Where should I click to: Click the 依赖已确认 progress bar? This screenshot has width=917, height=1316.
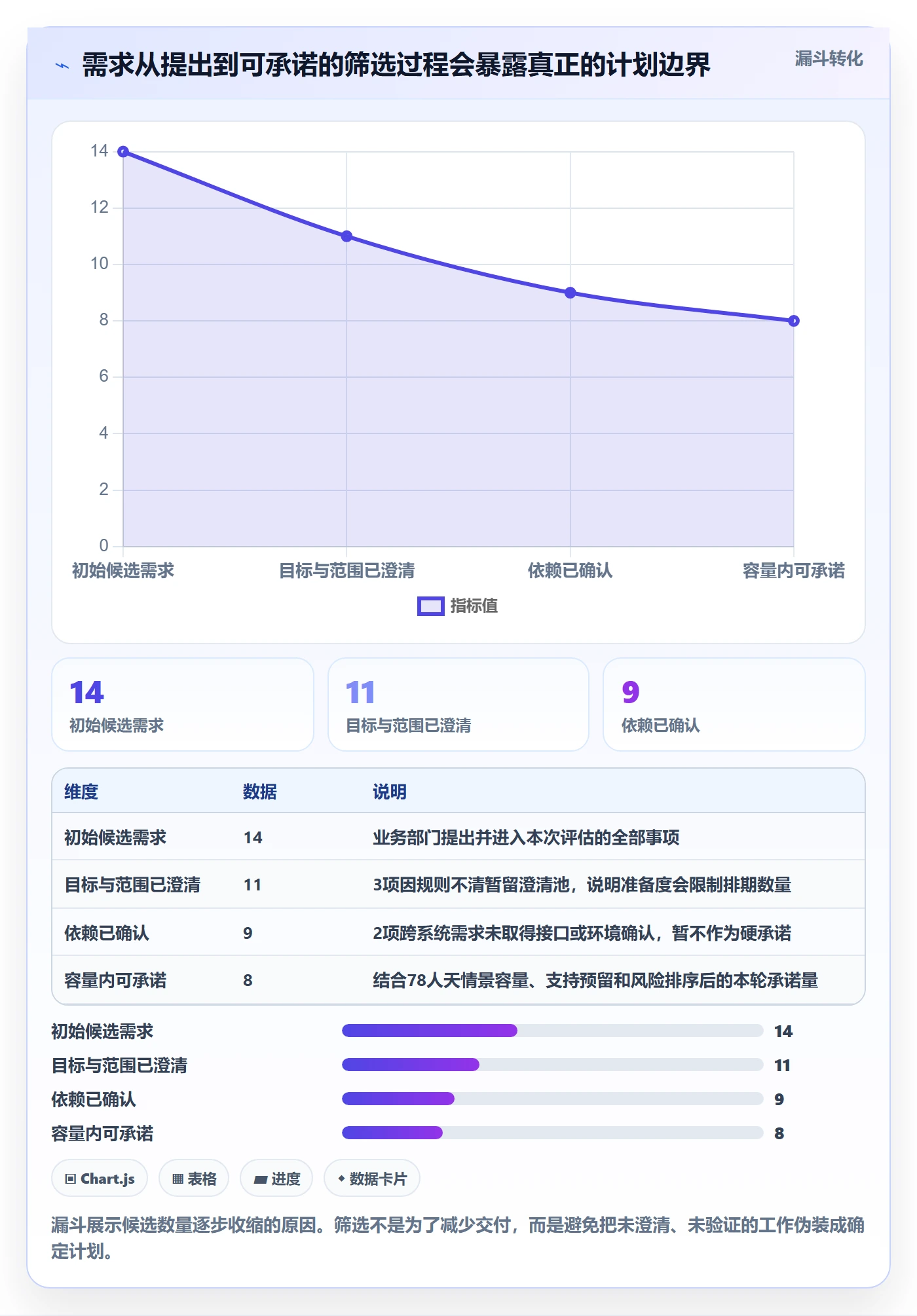coord(553,1099)
